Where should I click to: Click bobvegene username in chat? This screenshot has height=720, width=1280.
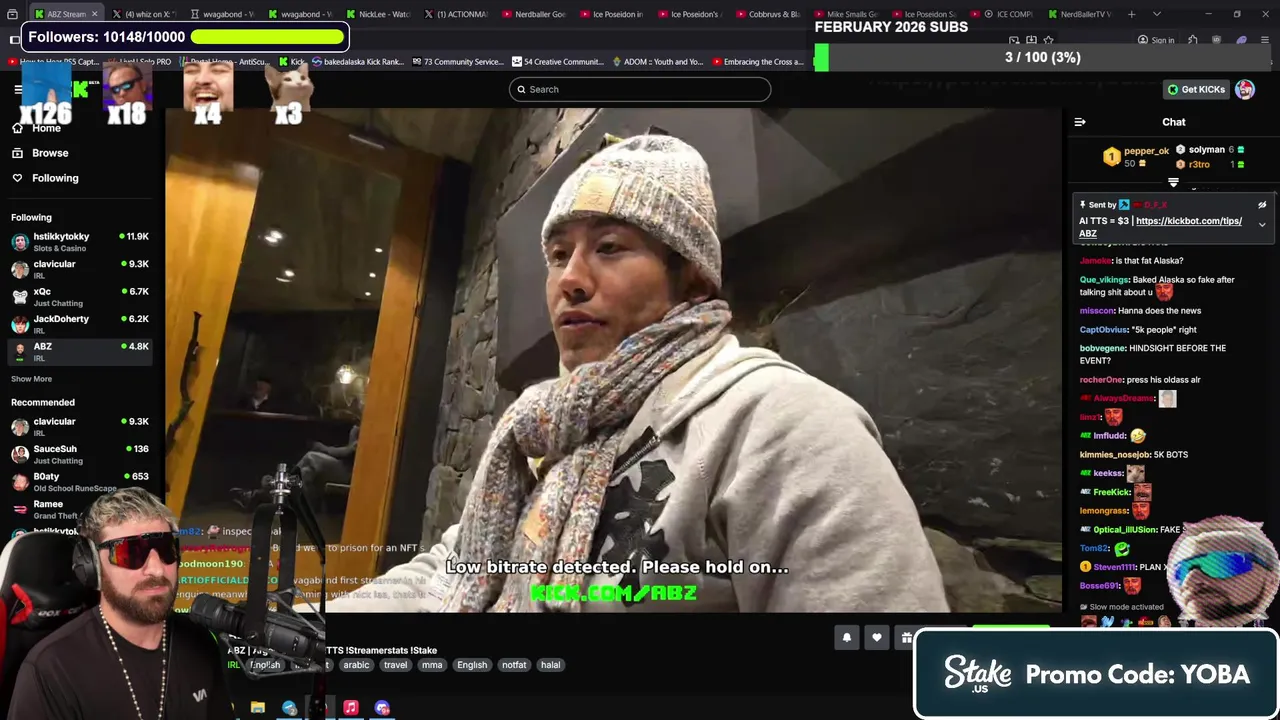(x=1103, y=348)
